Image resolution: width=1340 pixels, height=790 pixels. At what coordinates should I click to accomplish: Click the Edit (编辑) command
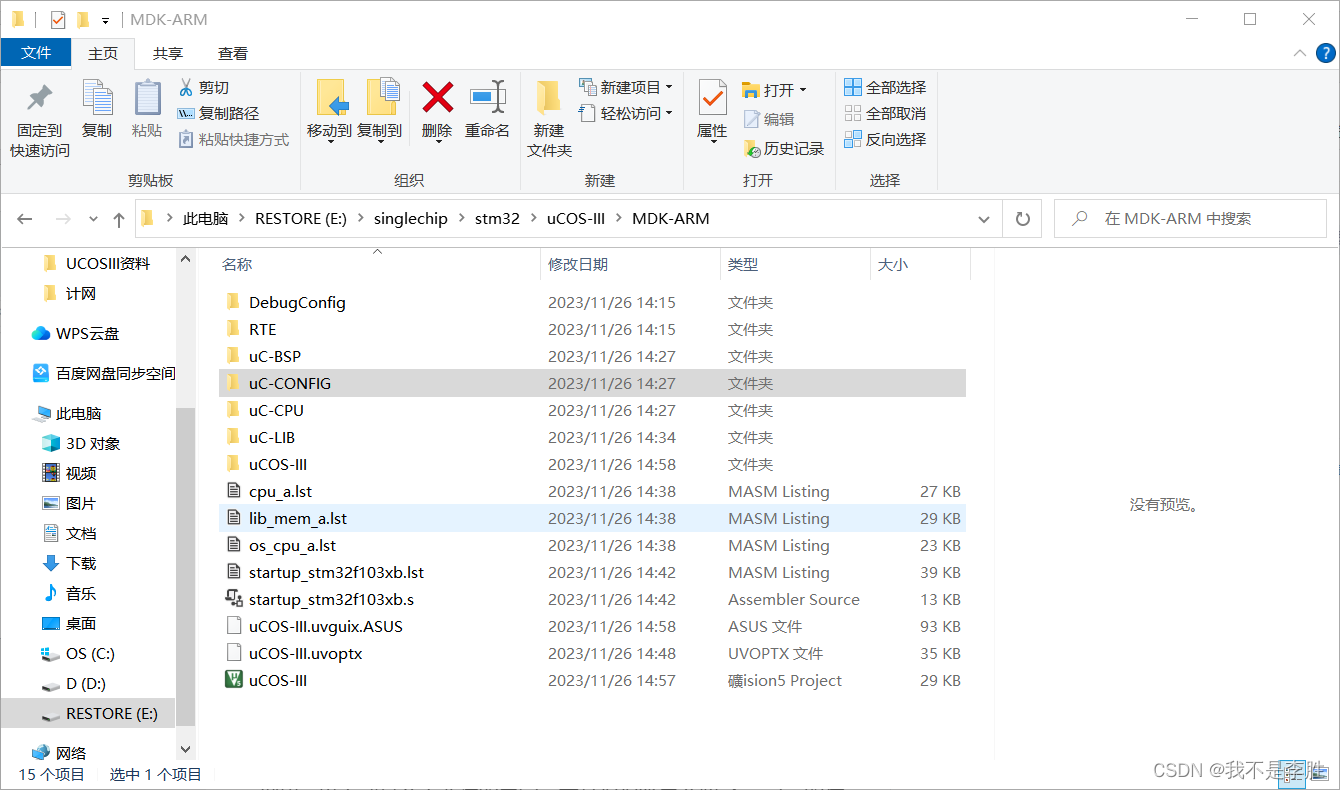click(x=769, y=120)
